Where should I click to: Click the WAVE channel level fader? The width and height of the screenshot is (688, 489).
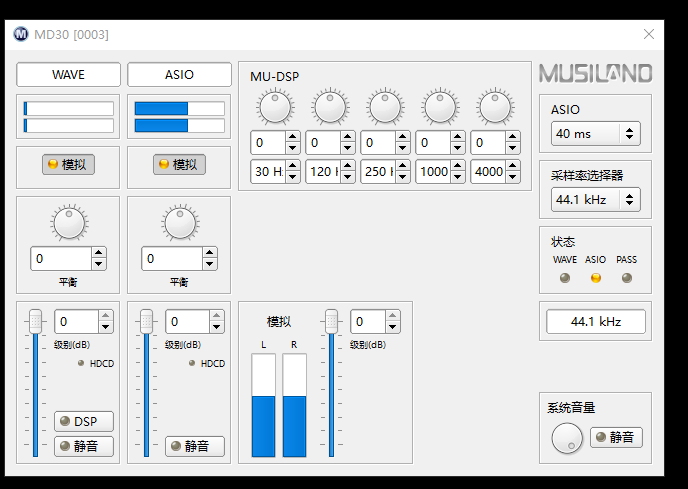[36, 321]
